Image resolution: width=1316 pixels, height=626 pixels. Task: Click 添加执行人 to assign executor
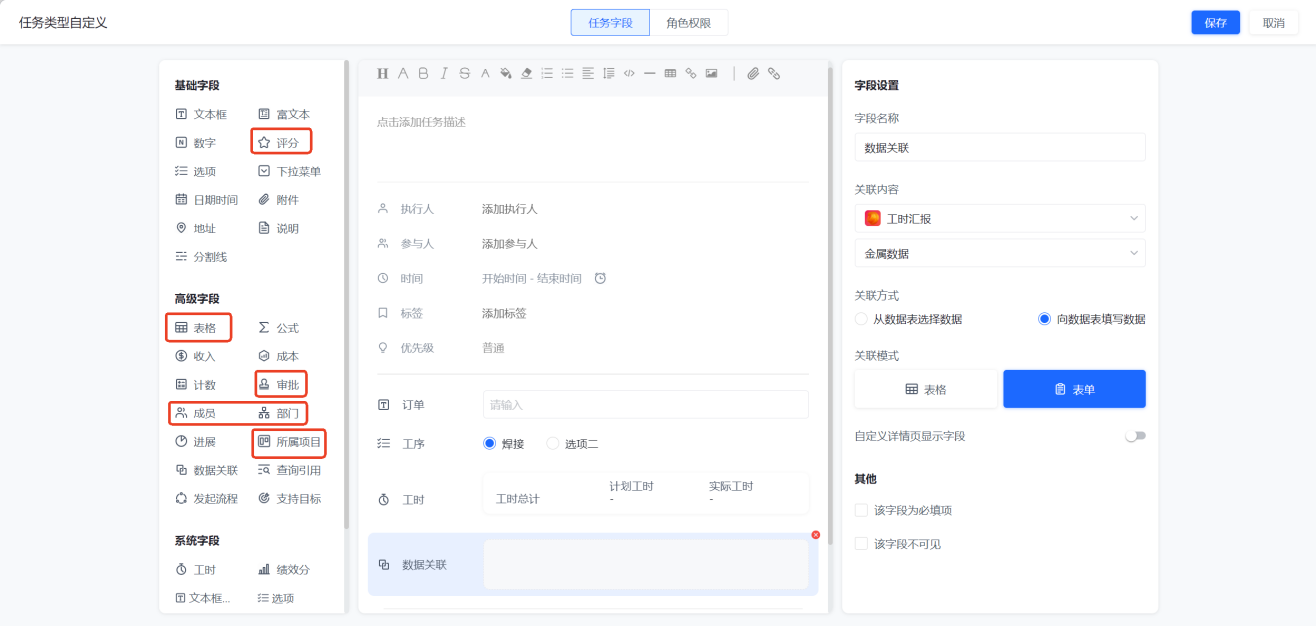click(x=510, y=209)
